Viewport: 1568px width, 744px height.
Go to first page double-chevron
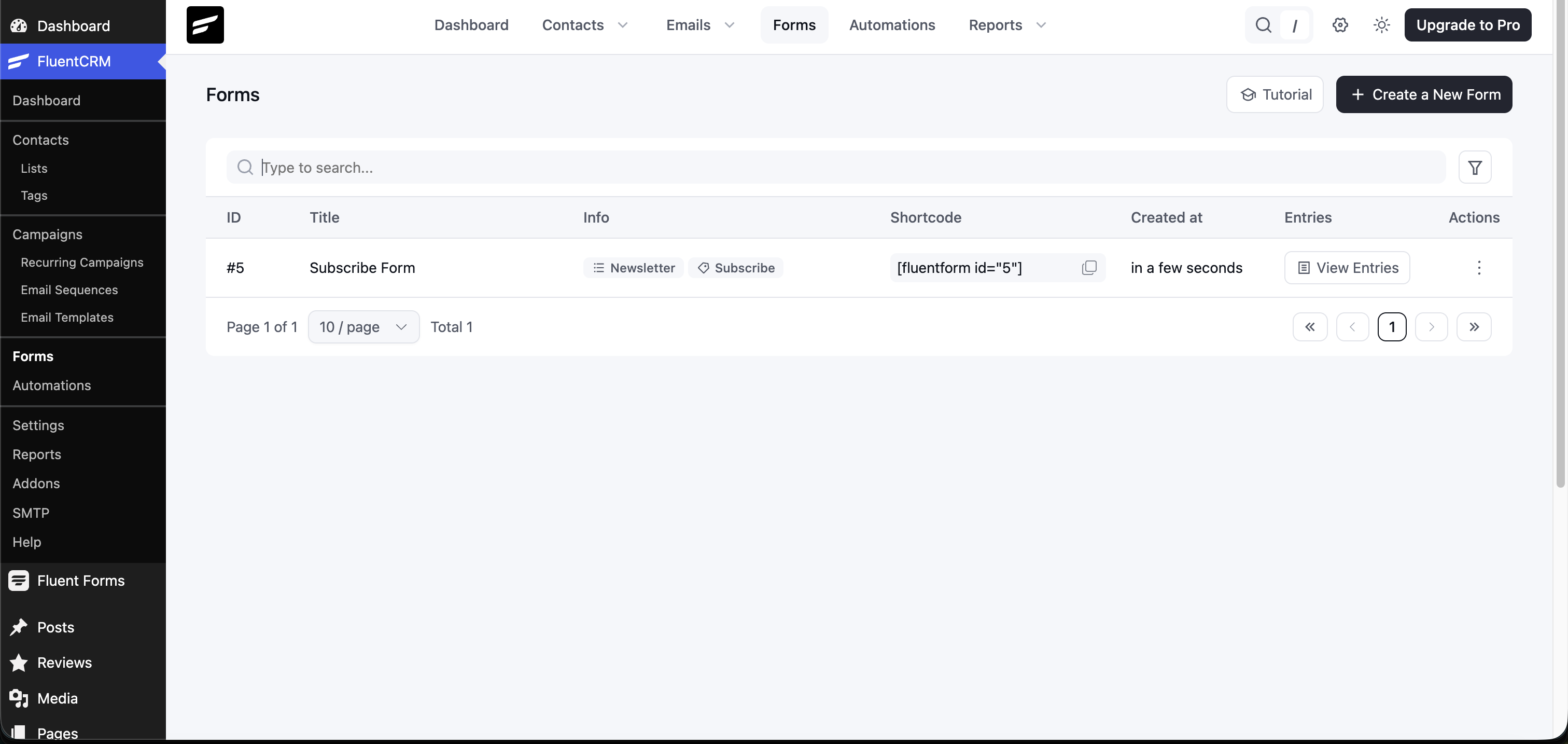1310,327
